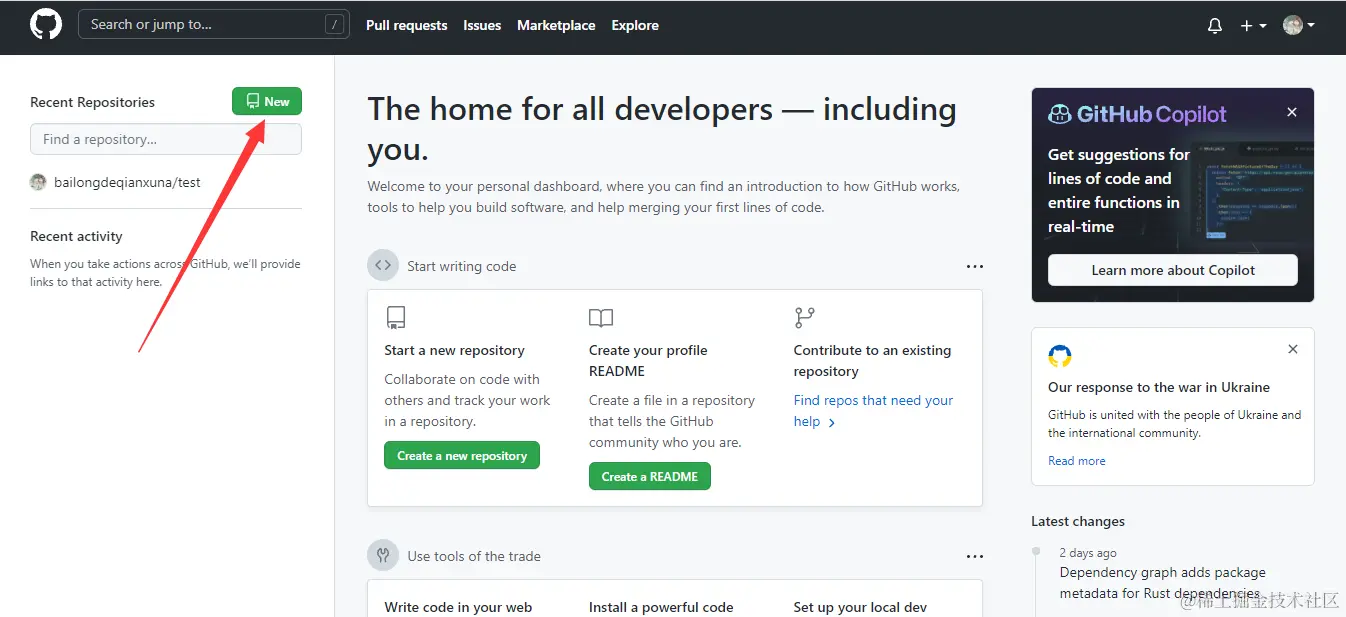Click the avatar next to bailongdeqianxuna/test
This screenshot has height=617, width=1346.
click(x=38, y=182)
